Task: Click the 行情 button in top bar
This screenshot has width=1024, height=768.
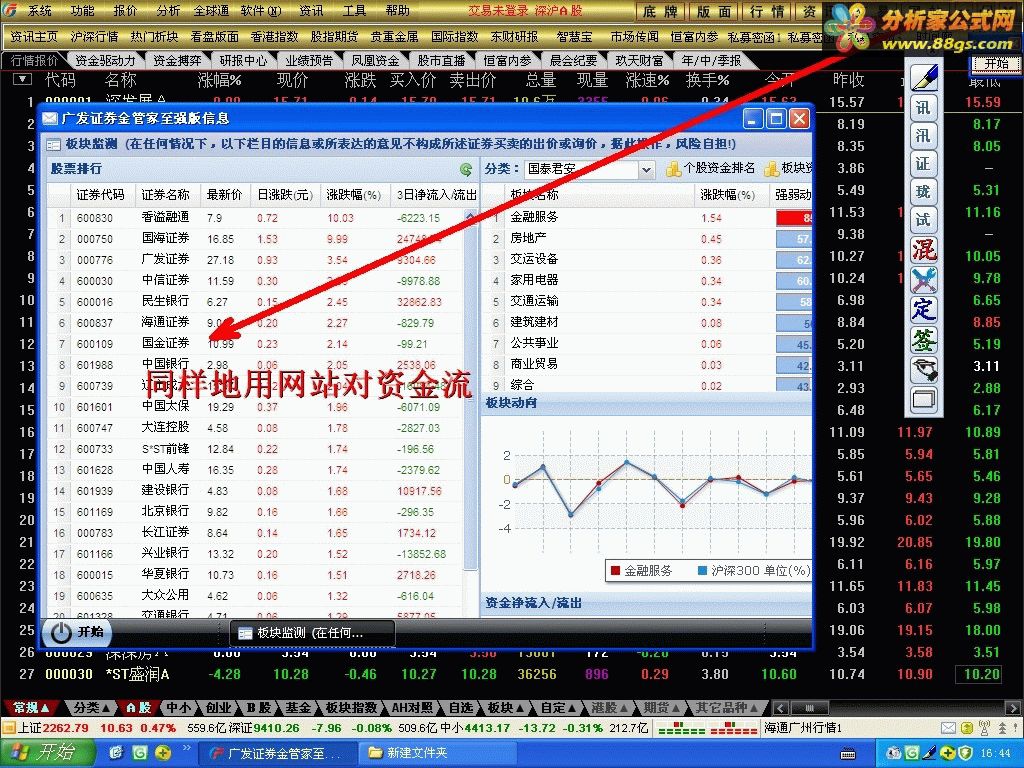Action: (766, 11)
